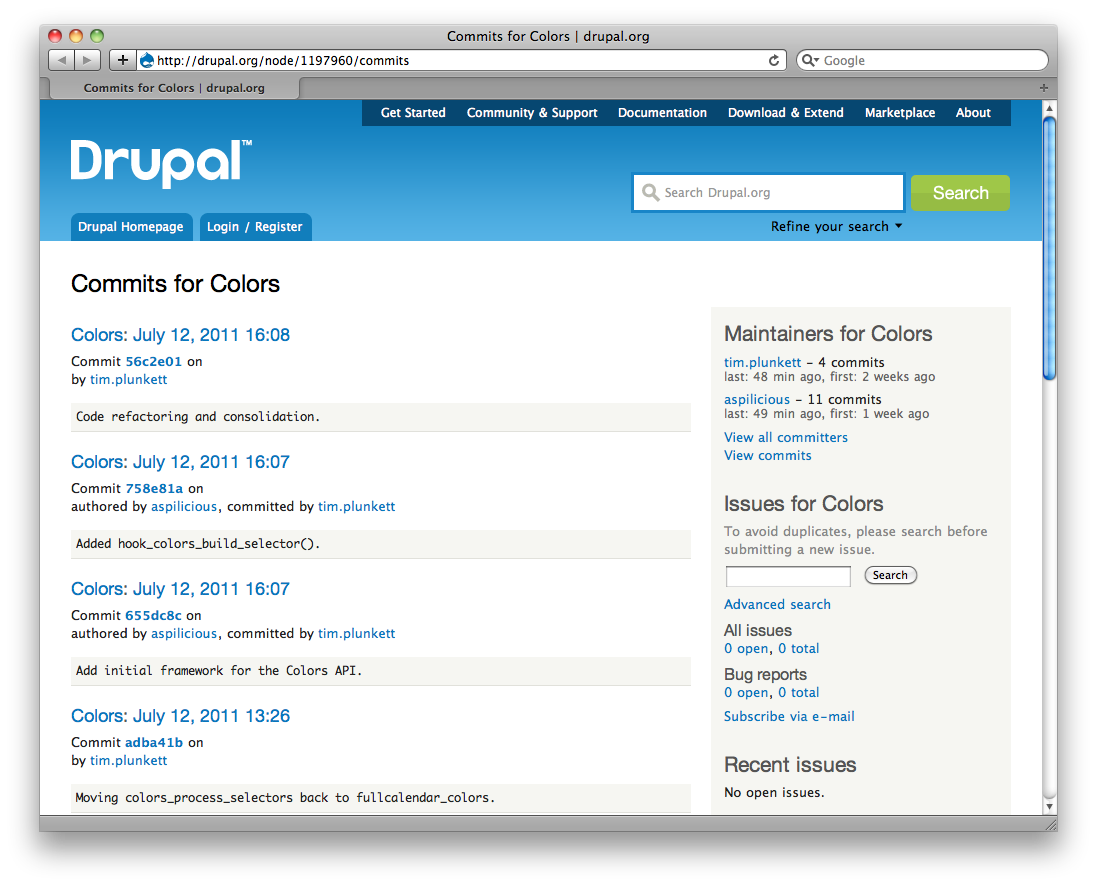Click the magnifier icon in Drupal search box
This screenshot has width=1097, height=886.
(x=651, y=192)
